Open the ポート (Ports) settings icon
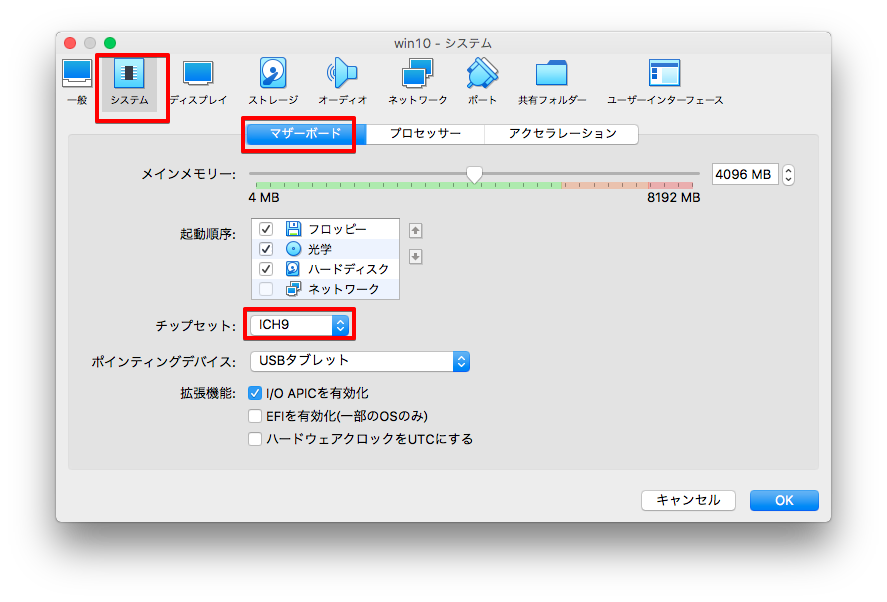This screenshot has width=887, height=602. point(482,83)
